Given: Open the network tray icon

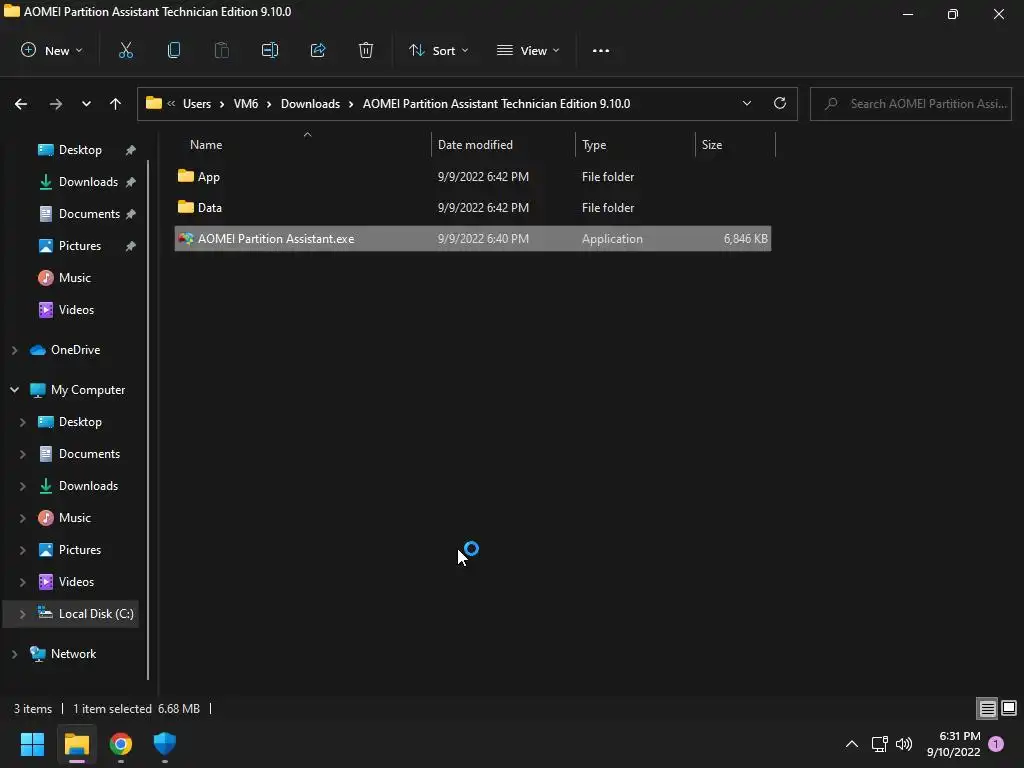Looking at the screenshot, I should [879, 744].
